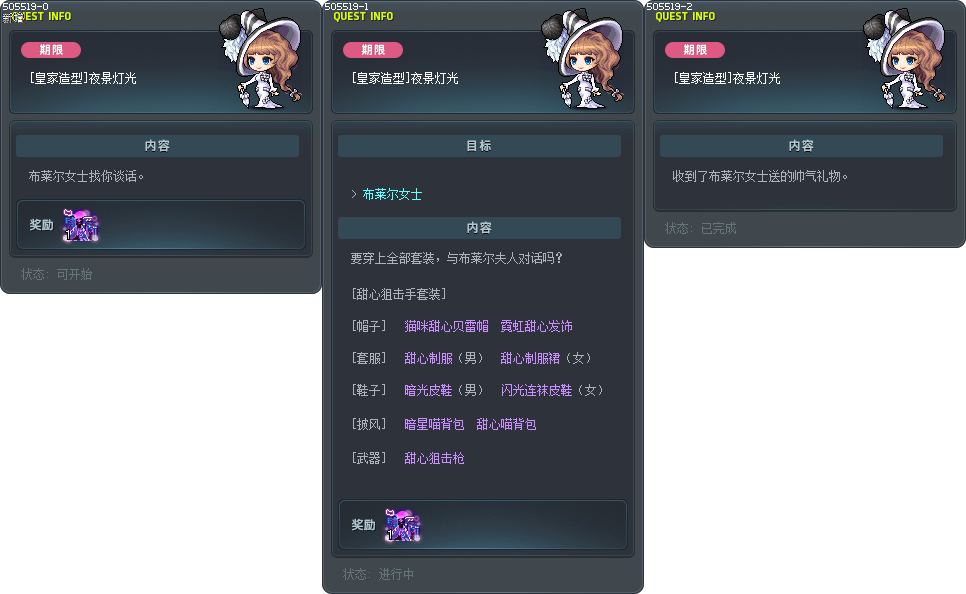Click the 霓虹甜心发饰 item link
The height and width of the screenshot is (594, 966).
point(536,326)
